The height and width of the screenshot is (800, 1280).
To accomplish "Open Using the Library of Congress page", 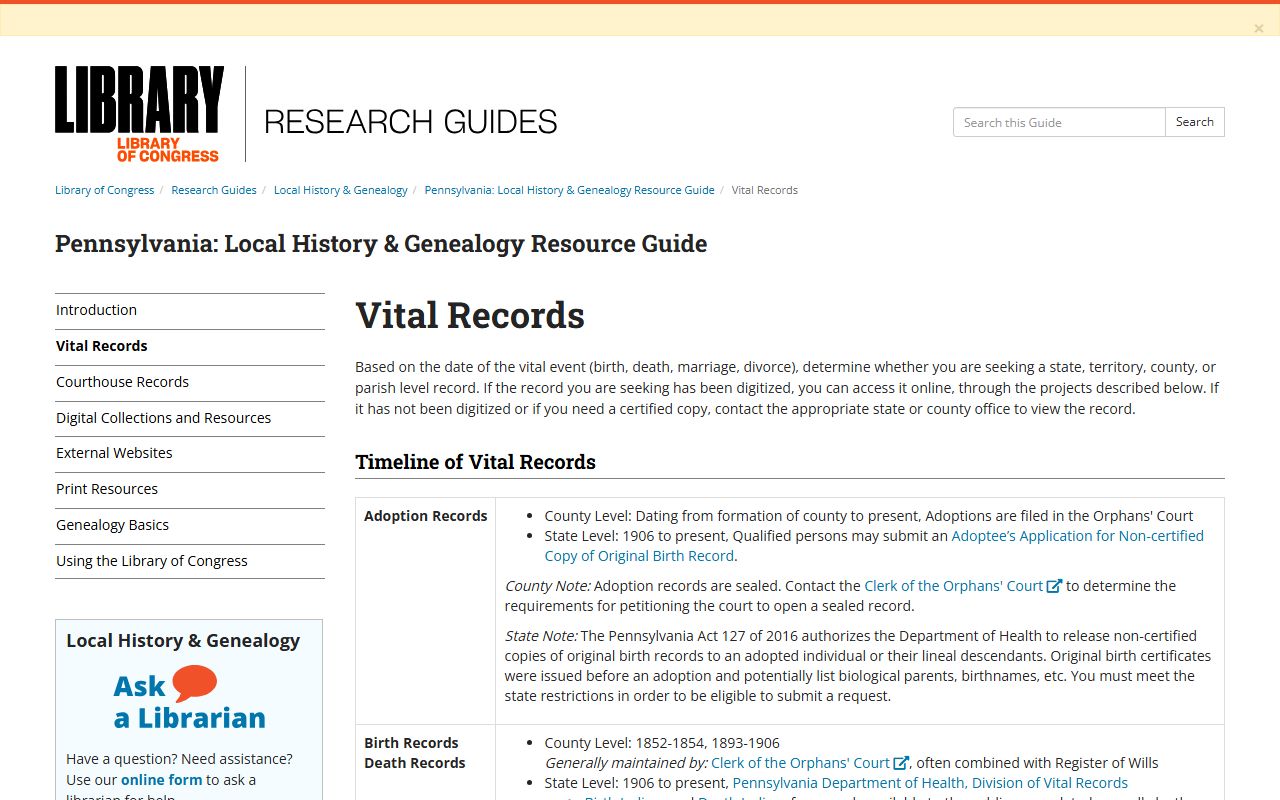I will pyautogui.click(x=190, y=561).
